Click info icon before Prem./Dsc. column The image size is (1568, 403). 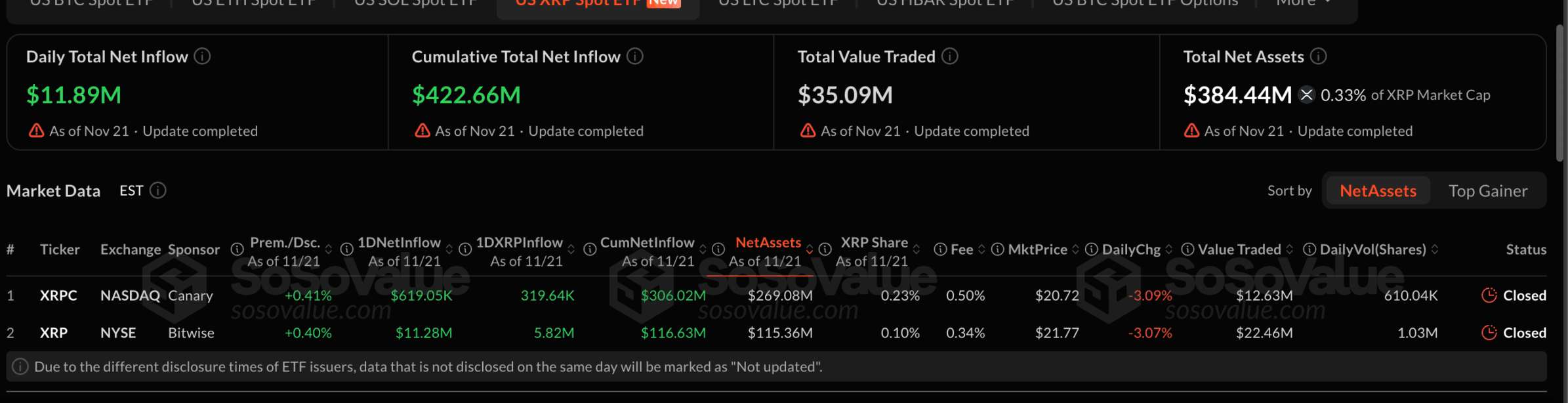(x=237, y=249)
